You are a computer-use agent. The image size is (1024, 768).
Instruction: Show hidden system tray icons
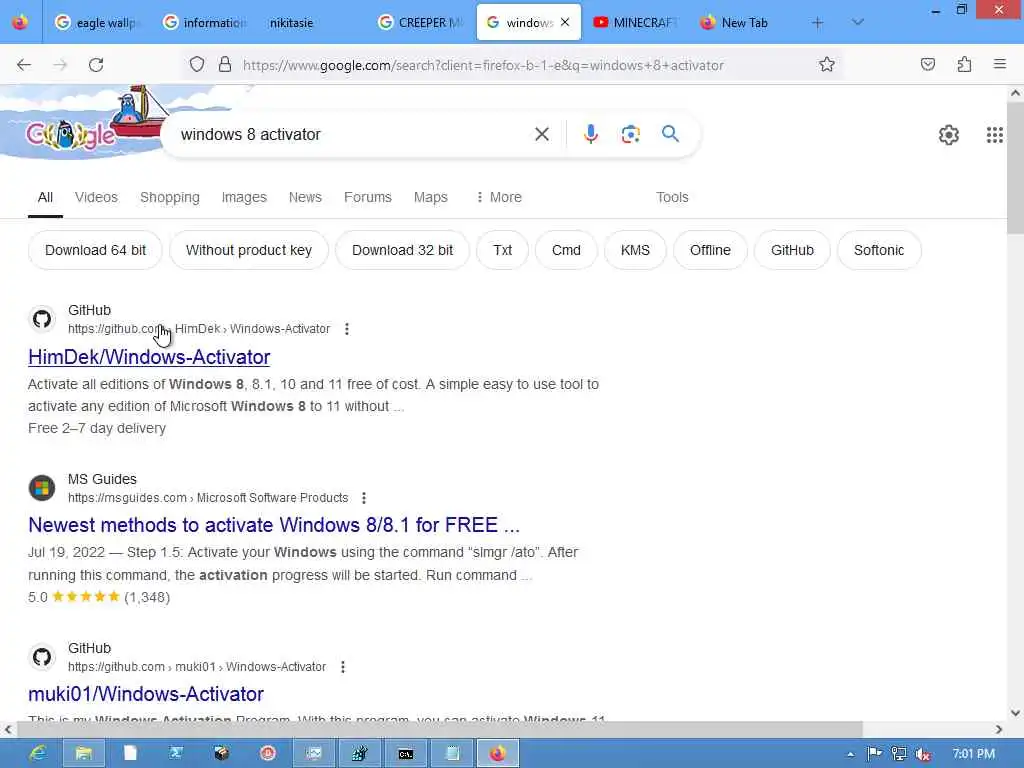(x=850, y=754)
